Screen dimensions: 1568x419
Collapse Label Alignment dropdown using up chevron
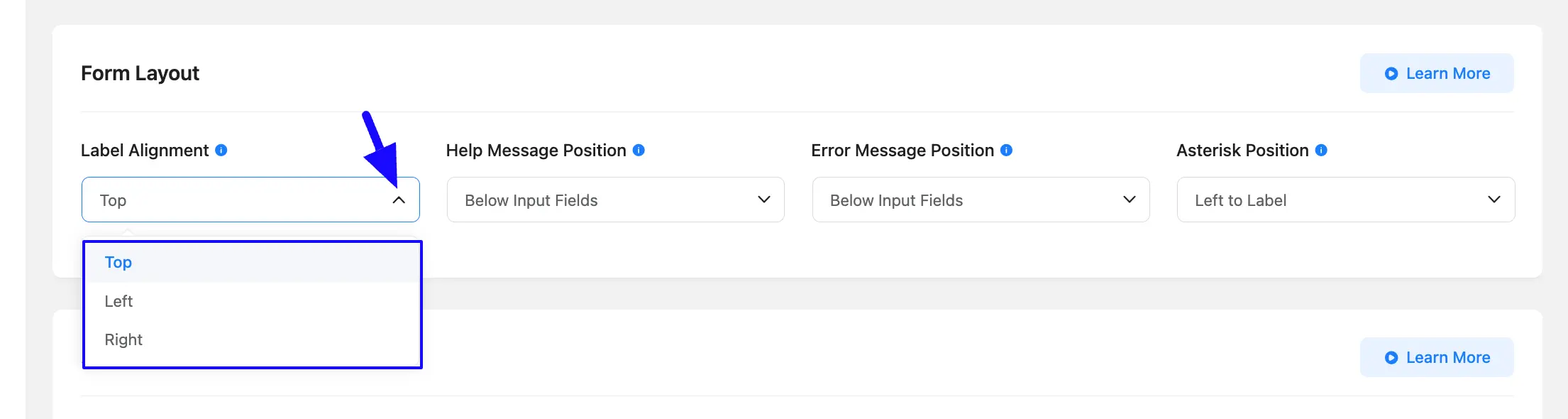coord(399,200)
